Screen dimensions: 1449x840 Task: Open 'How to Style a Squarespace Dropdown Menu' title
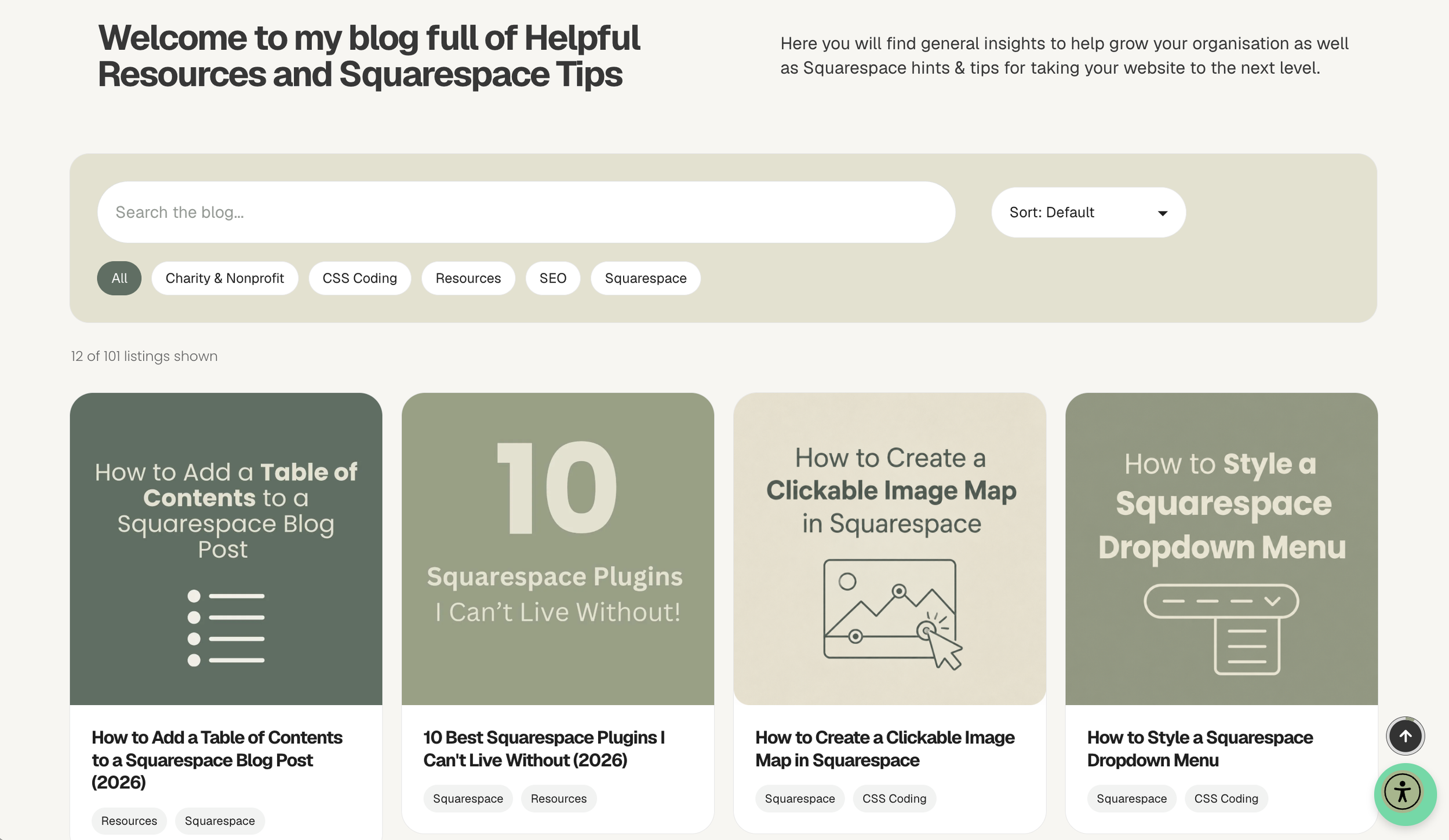click(x=1200, y=748)
